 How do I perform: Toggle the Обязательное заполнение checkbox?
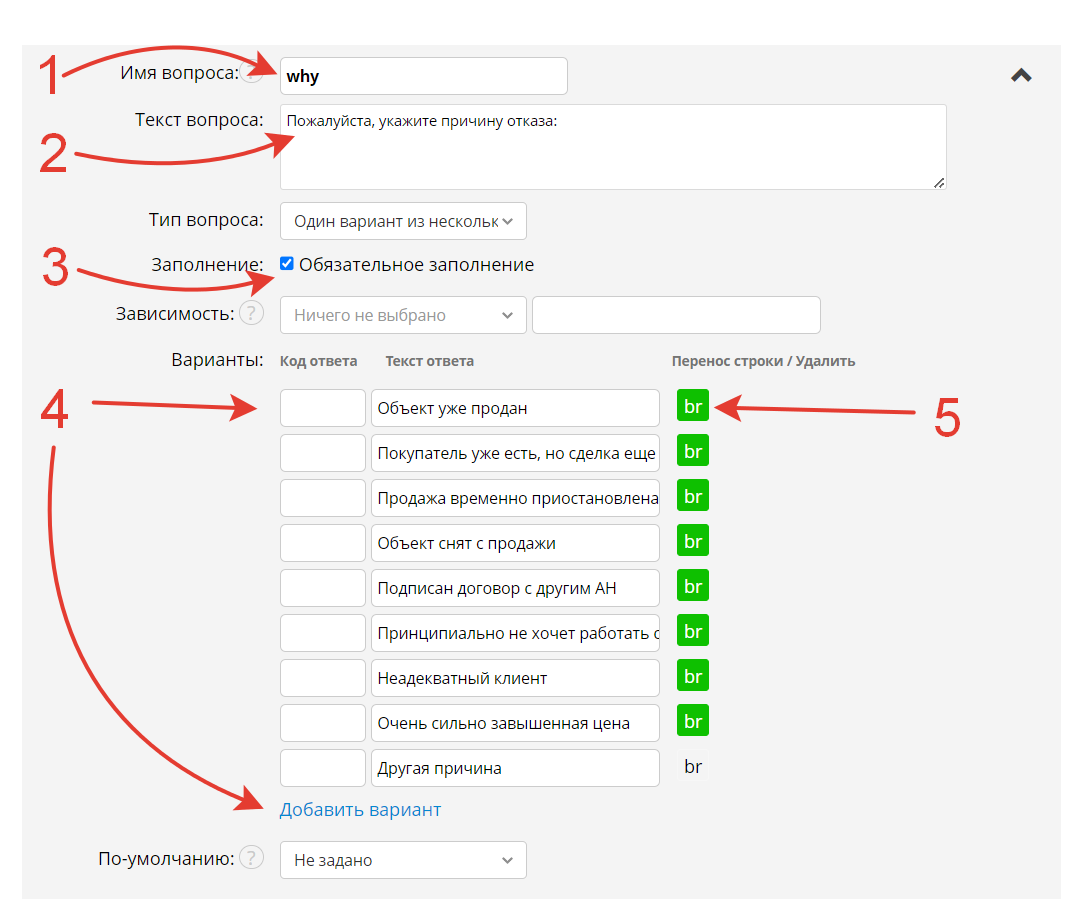pyautogui.click(x=288, y=264)
